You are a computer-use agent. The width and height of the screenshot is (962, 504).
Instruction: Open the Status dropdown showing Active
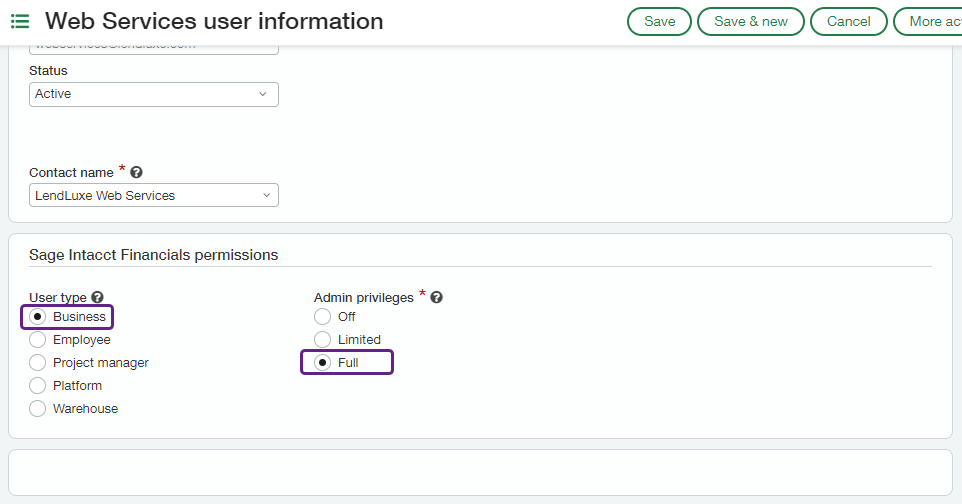click(x=154, y=94)
